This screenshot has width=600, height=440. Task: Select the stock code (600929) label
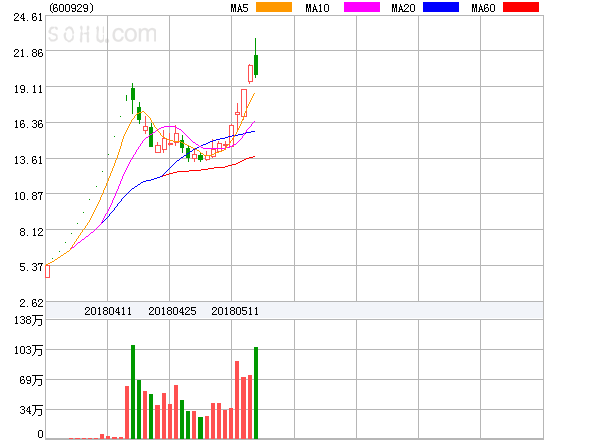coord(71,8)
